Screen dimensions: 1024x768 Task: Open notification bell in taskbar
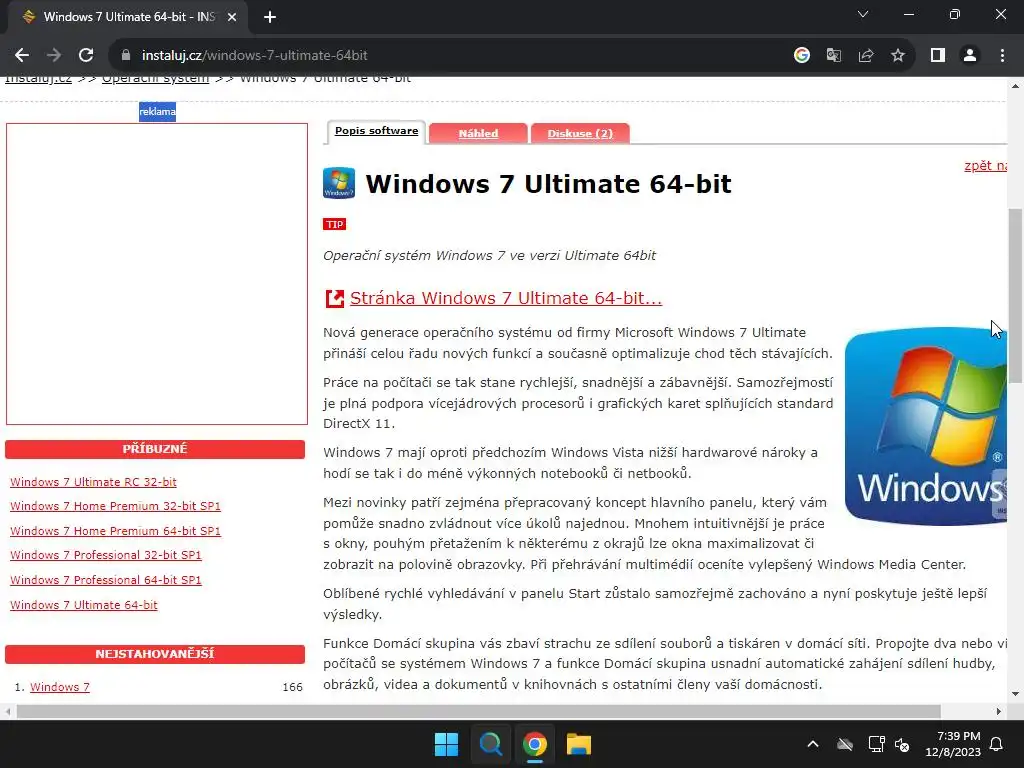pyautogui.click(x=997, y=744)
